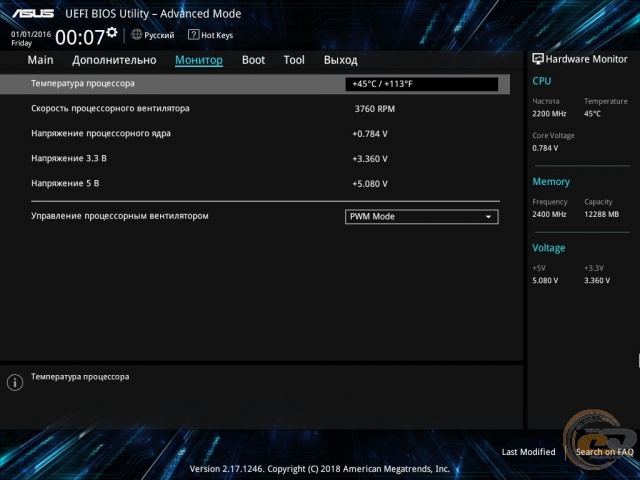
Task: Click the 3760 RPM value
Action: point(375,109)
